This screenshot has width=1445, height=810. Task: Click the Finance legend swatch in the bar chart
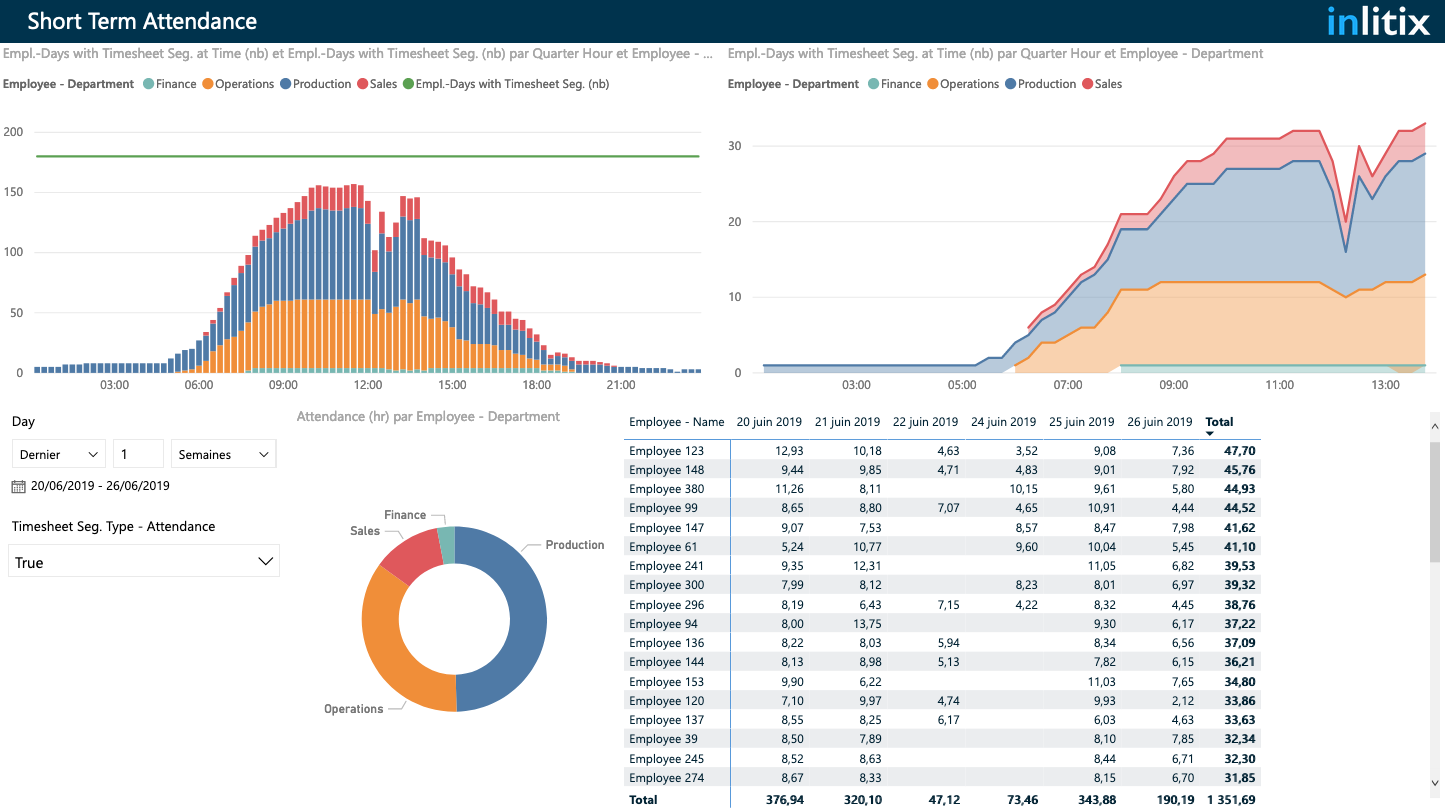click(149, 84)
